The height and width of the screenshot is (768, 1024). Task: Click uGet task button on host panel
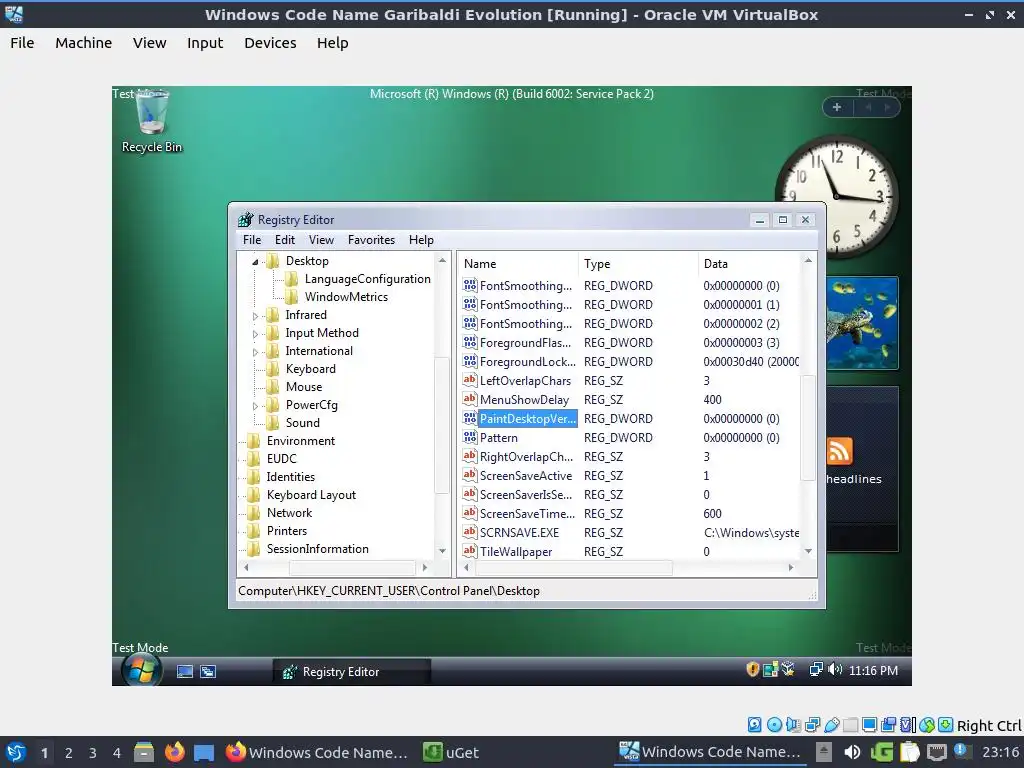(451, 752)
